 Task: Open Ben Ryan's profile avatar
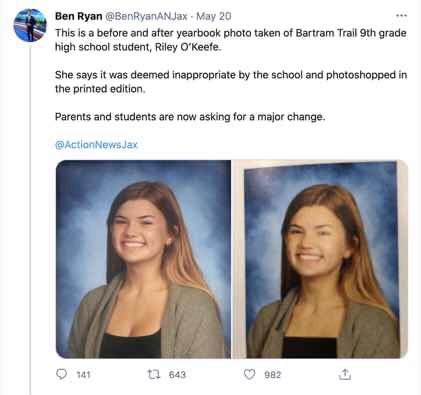tap(30, 25)
